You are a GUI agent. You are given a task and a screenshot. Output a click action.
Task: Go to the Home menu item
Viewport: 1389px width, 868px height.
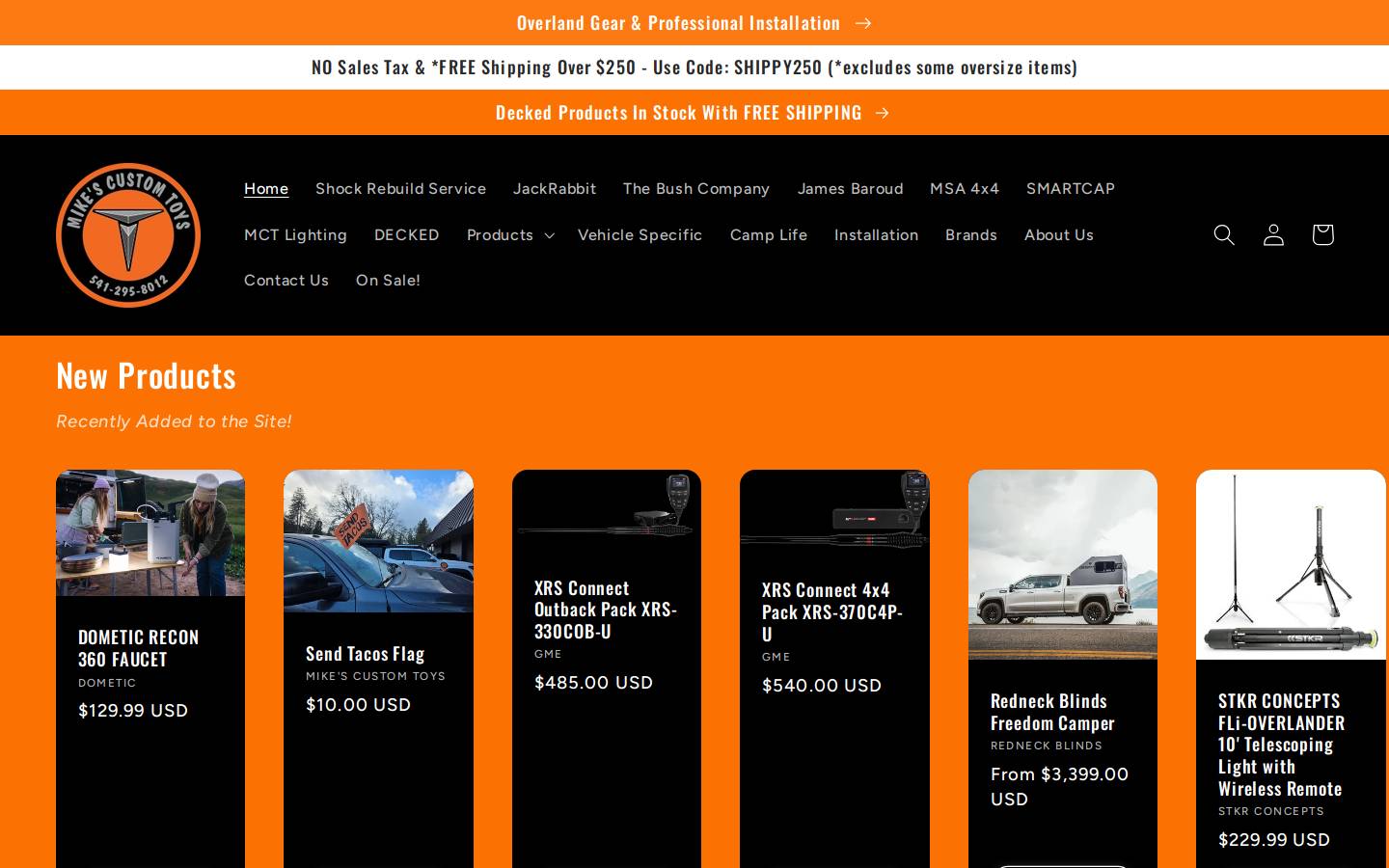[x=266, y=189]
